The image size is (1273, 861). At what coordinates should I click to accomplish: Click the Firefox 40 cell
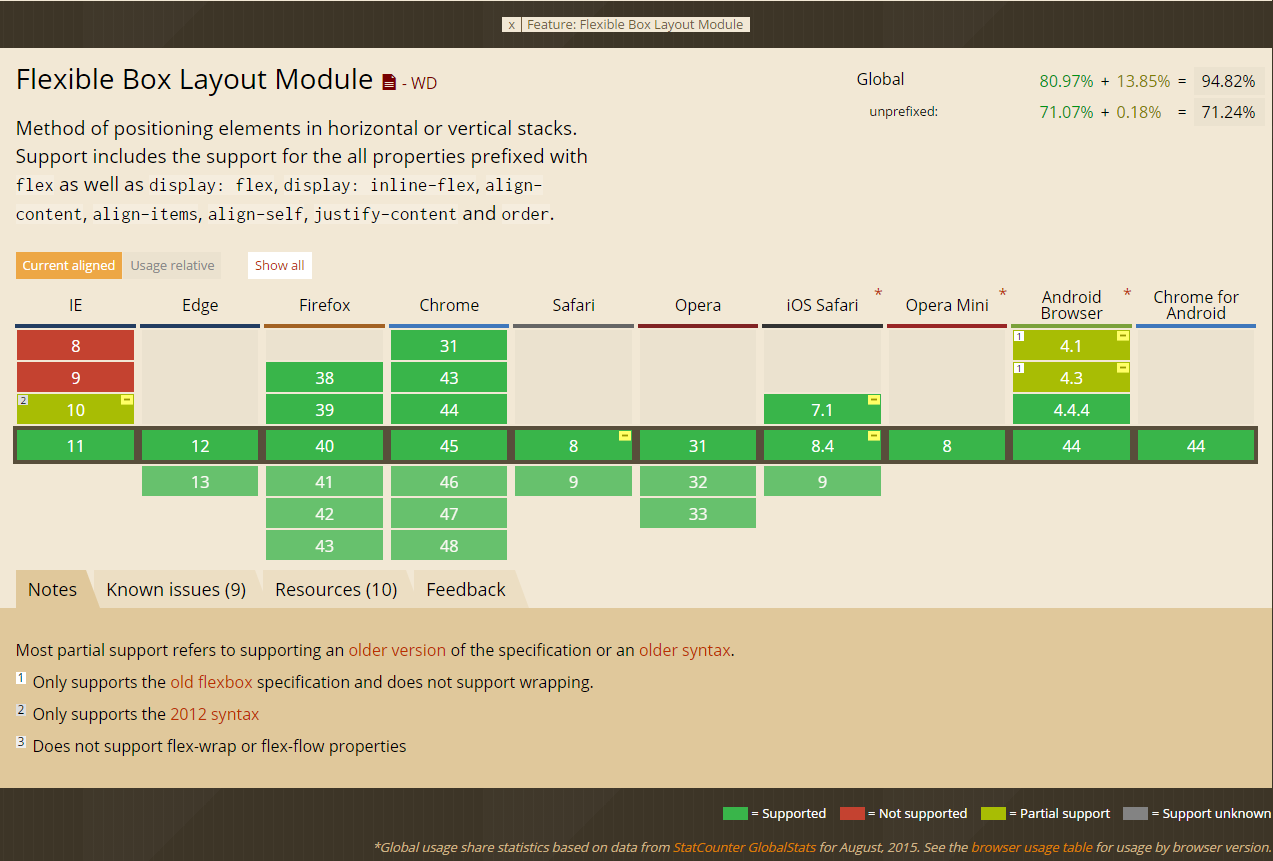324,446
